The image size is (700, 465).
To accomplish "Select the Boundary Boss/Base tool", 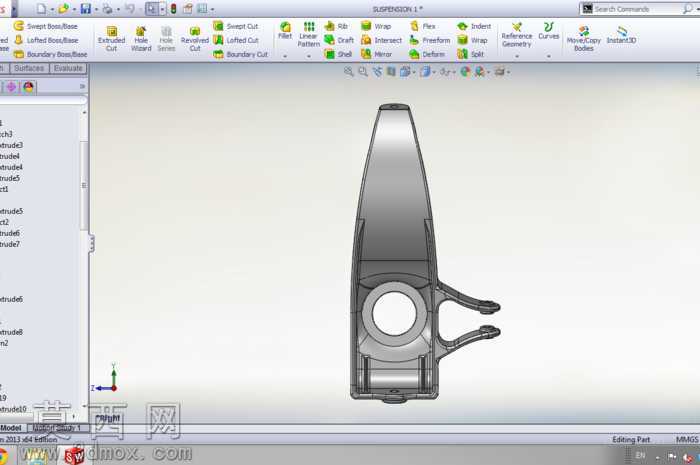I will point(50,54).
